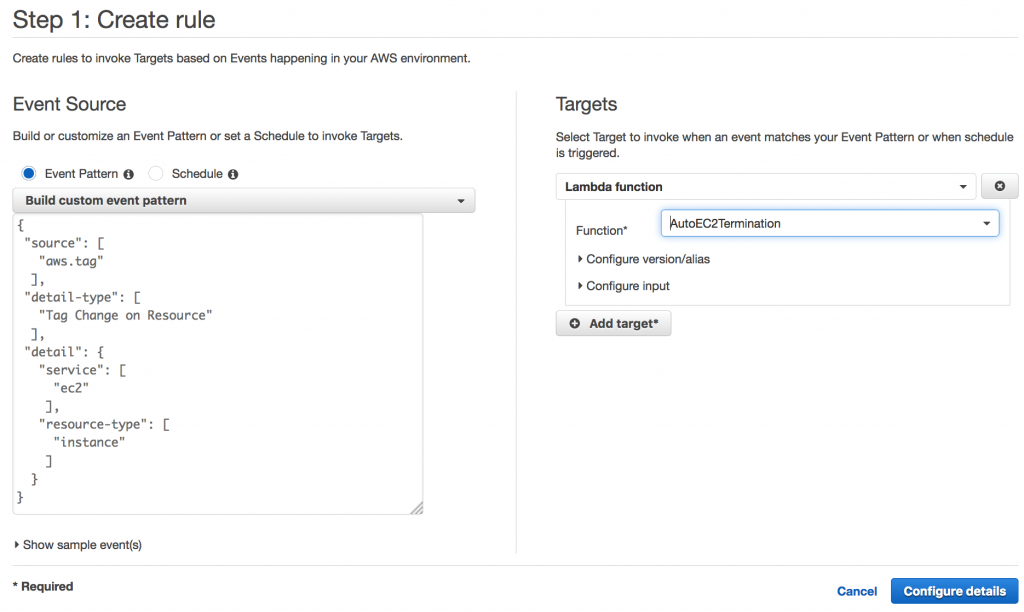The width and height of the screenshot is (1024, 612).
Task: Select the Schedule radio button
Action: point(156,173)
